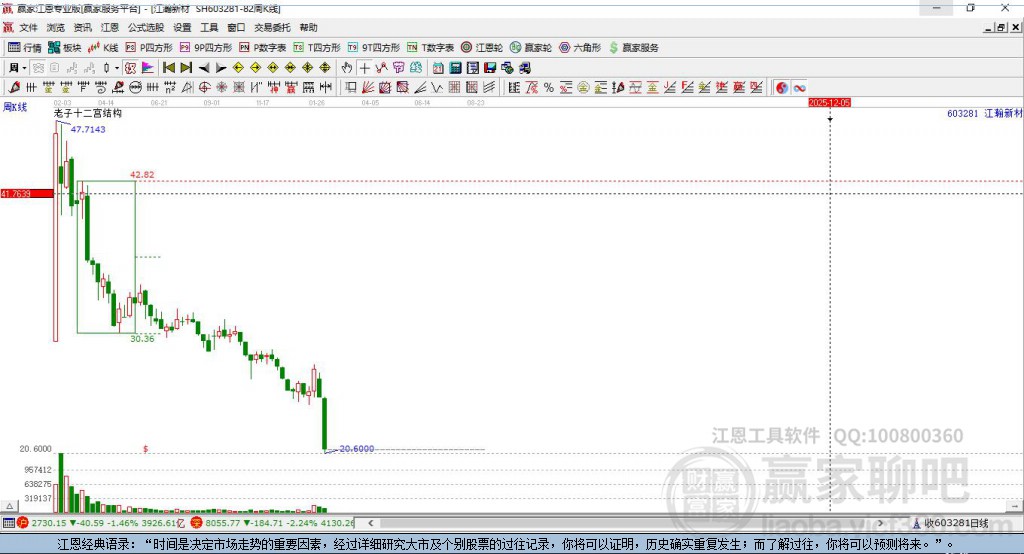Select the percent % retracement tool

click(549, 88)
